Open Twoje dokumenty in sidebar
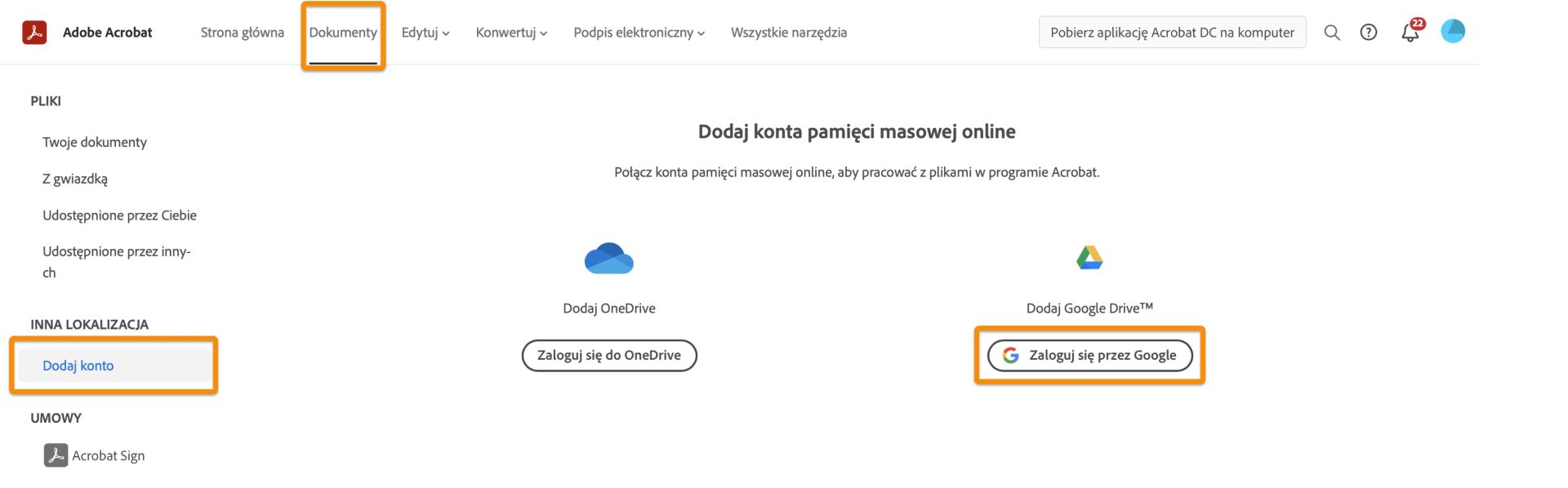Viewport: 1568px width, 488px height. (95, 142)
